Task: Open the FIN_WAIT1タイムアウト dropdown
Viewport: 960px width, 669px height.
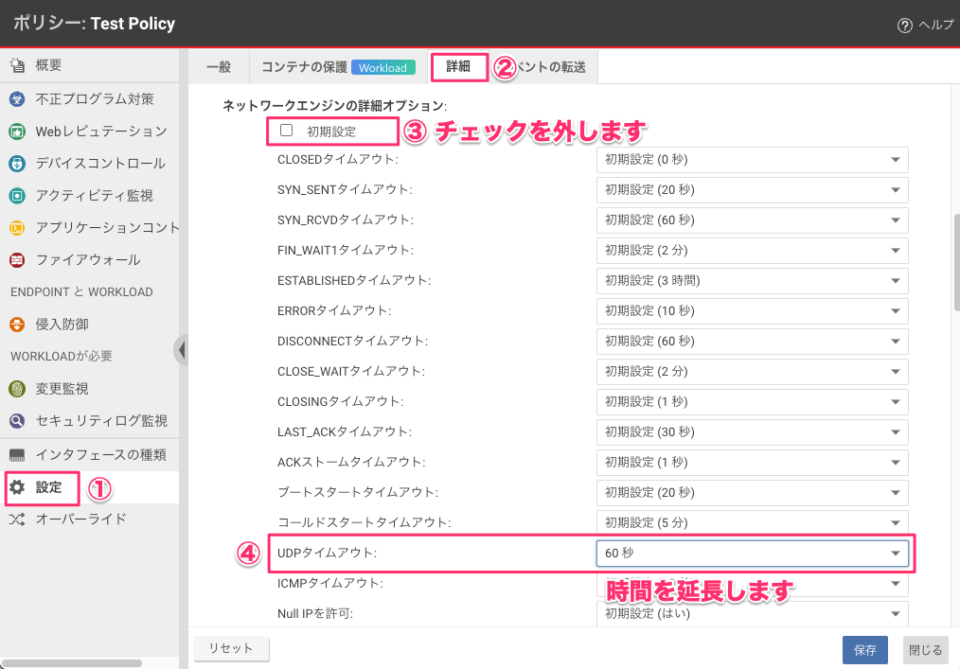Action: (752, 250)
